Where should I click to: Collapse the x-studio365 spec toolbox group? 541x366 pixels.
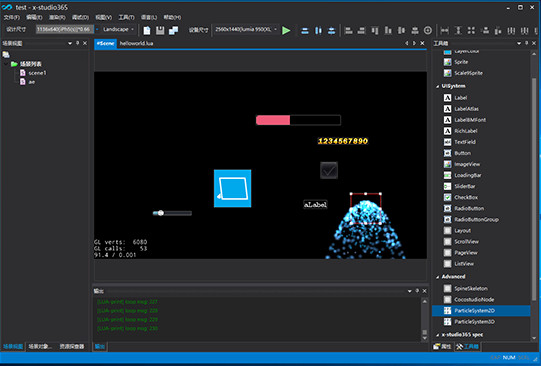438,335
